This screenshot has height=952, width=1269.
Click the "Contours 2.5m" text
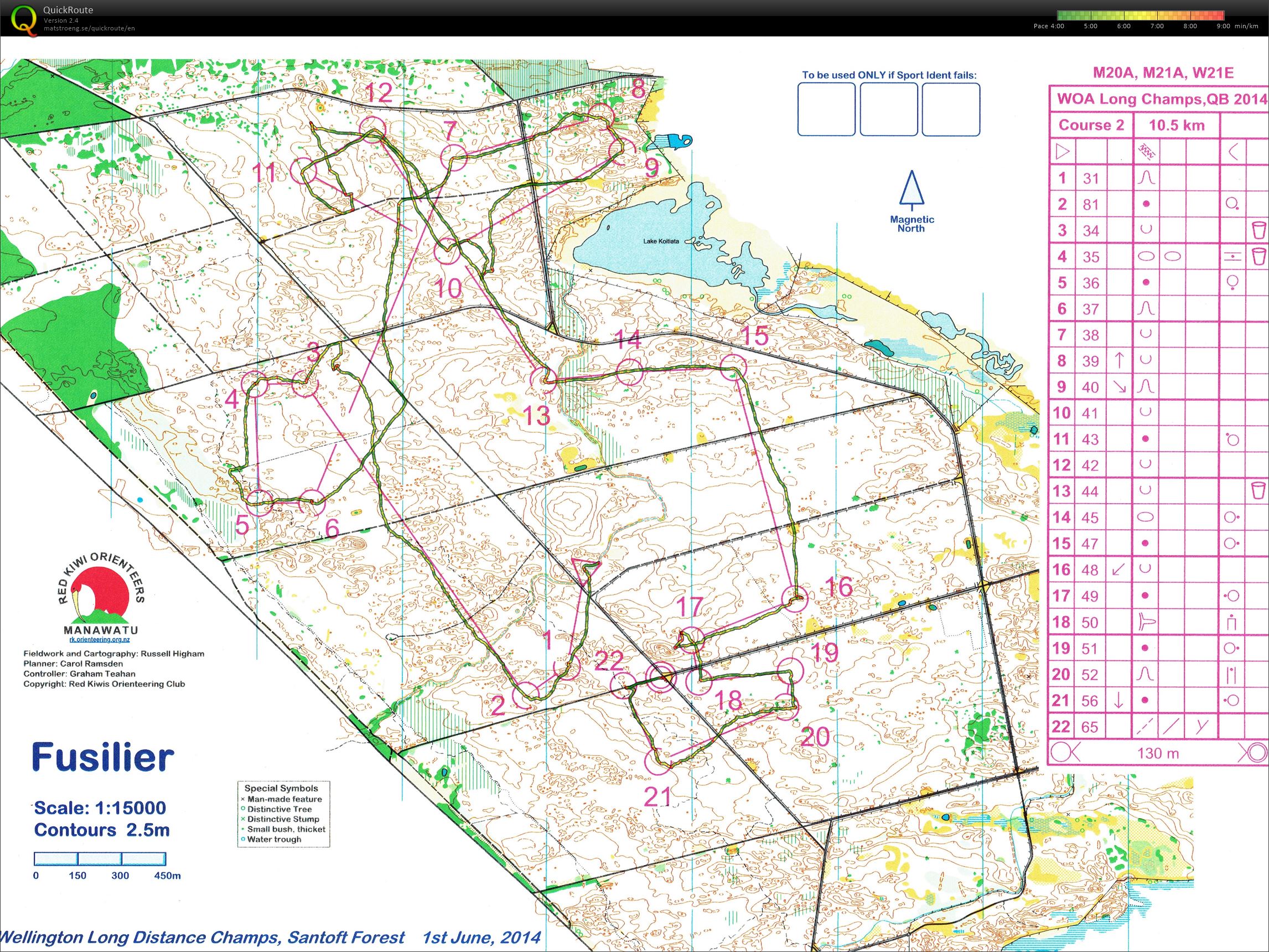click(x=101, y=830)
